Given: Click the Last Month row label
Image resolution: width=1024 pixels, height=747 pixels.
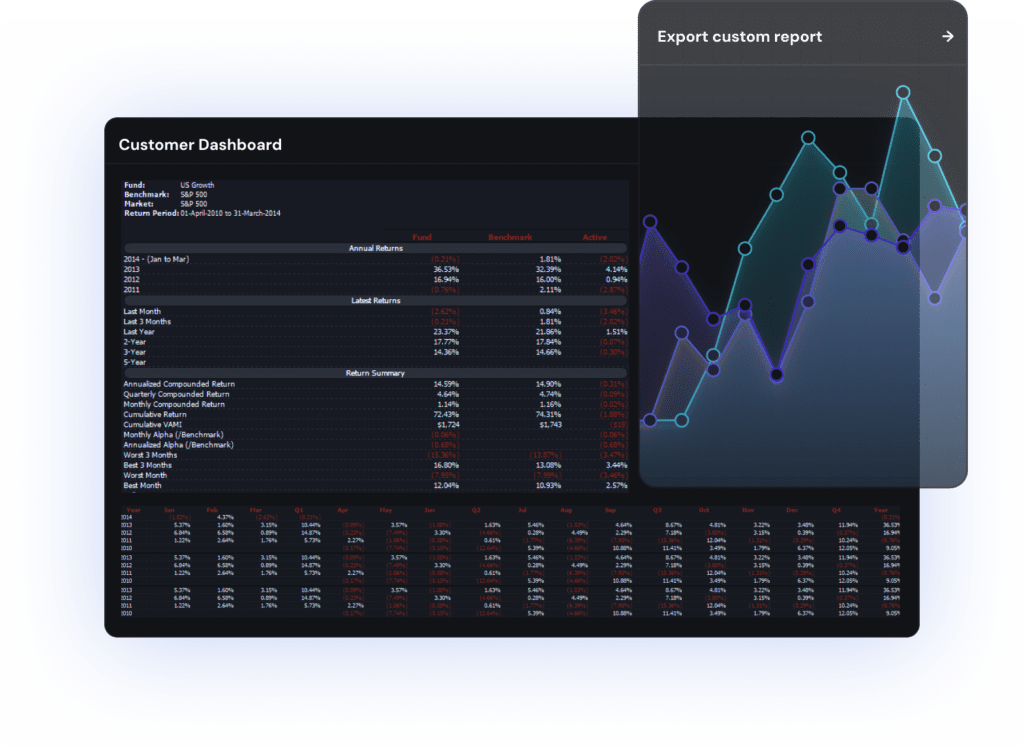Looking at the screenshot, I should pyautogui.click(x=142, y=311).
